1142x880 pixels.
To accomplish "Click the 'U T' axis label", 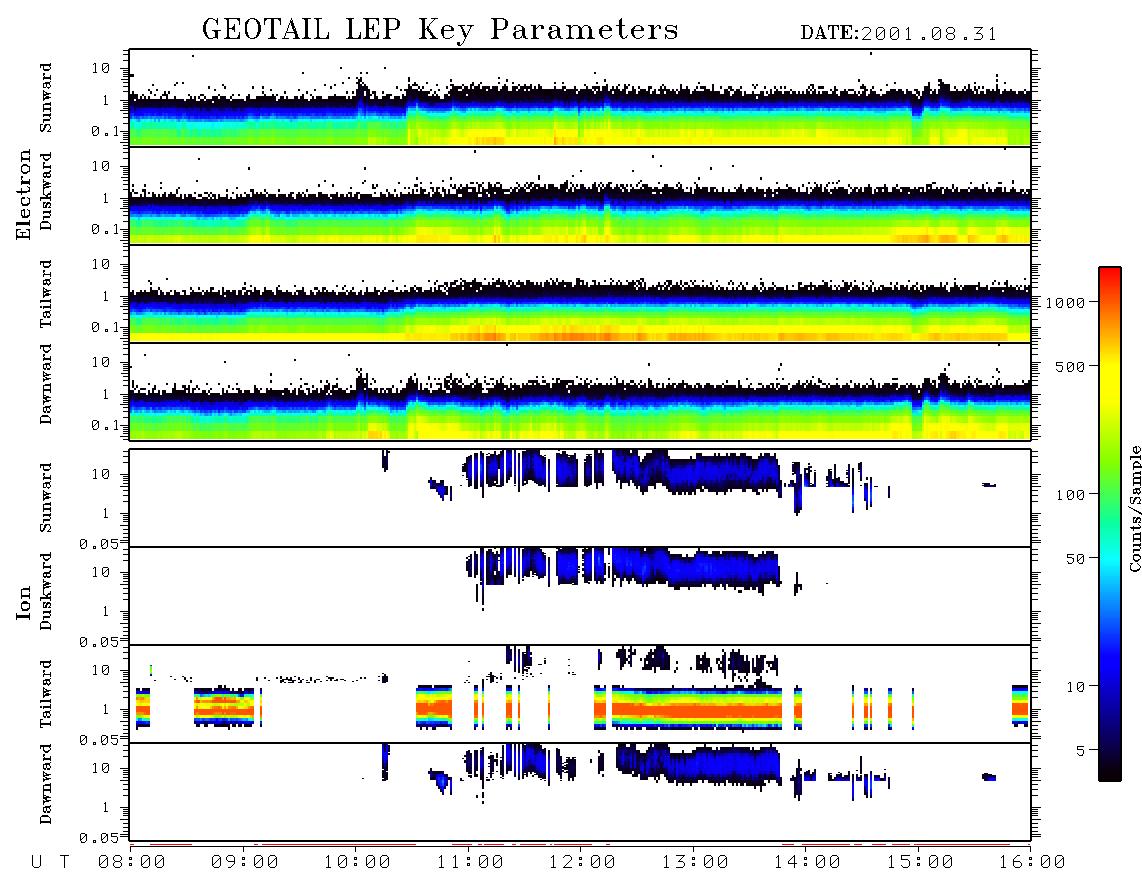I will tap(50, 863).
